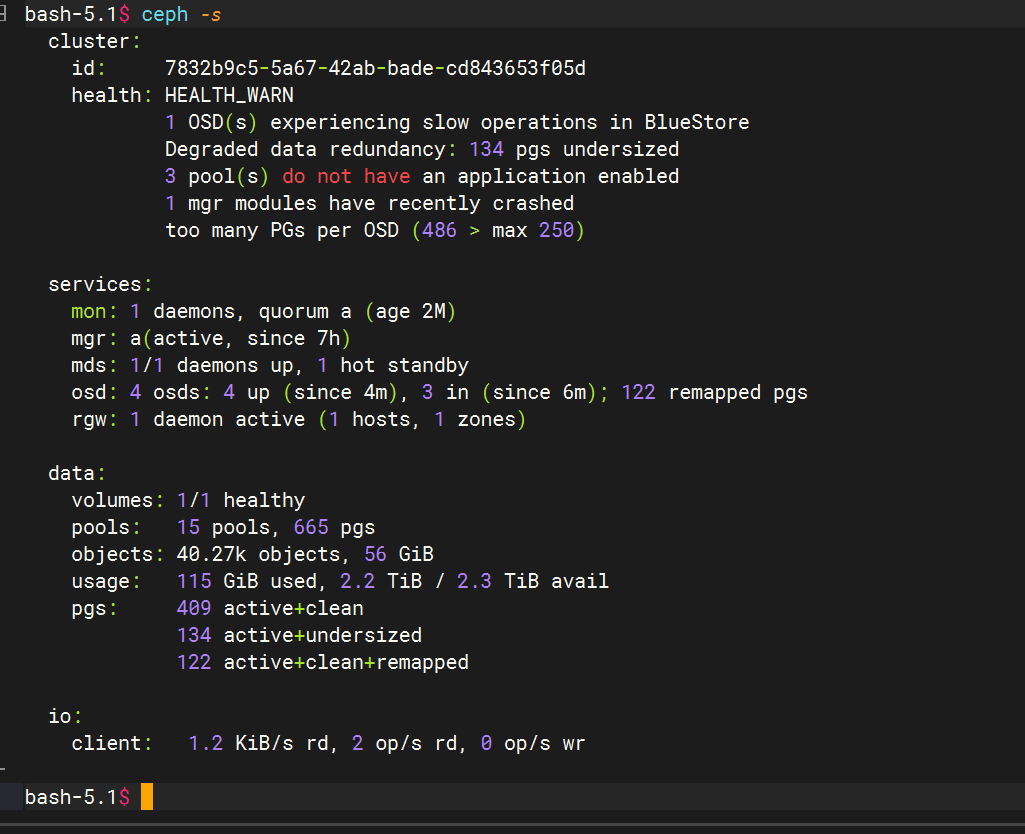The image size is (1025, 834).
Task: Select the line 'OSD(s) experiencing slow operations in BlueStore'
Action: point(469,122)
